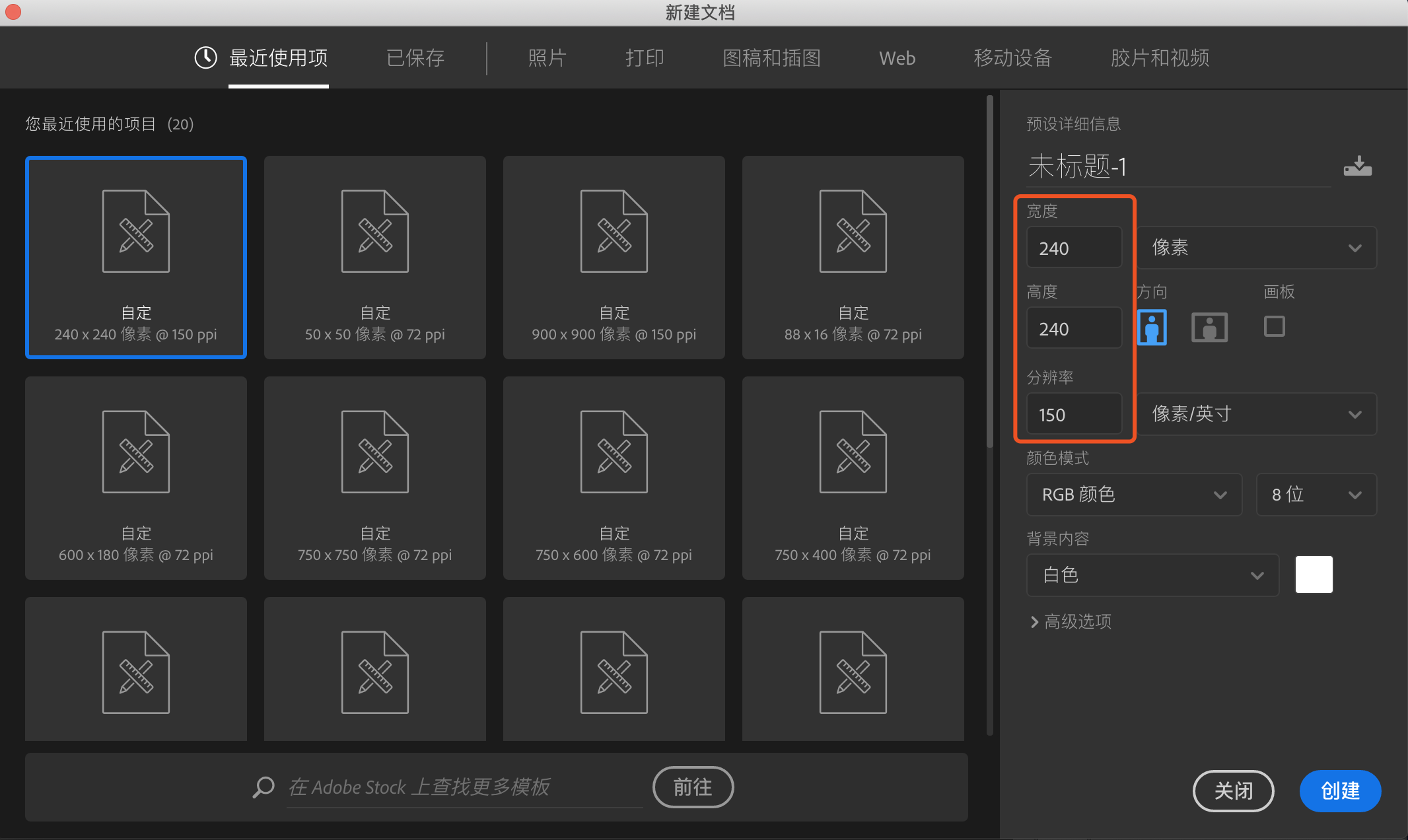The height and width of the screenshot is (840, 1408).
Task: Choose the 900 x 900 像素 preset icon
Action: point(614,232)
